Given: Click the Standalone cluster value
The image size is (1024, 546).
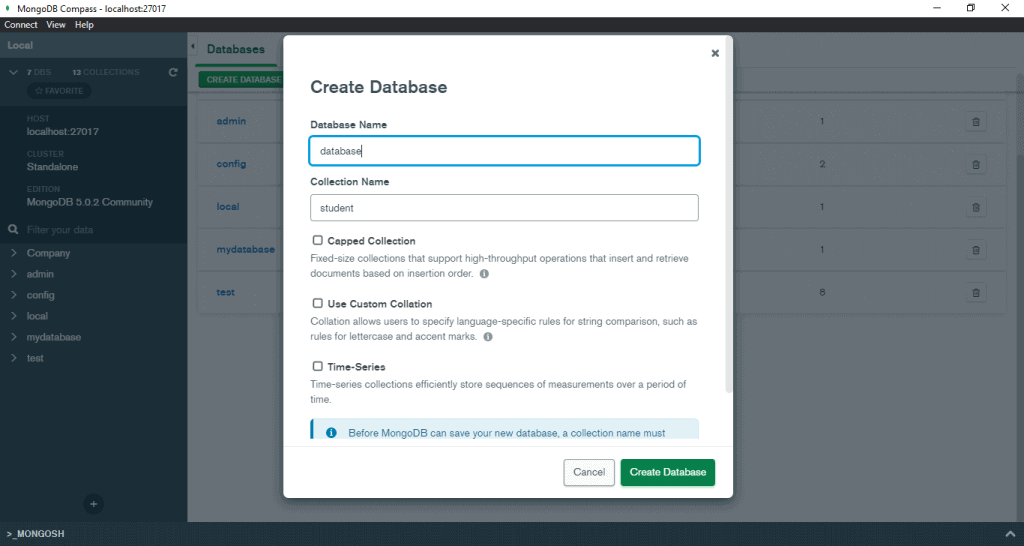Looking at the screenshot, I should click(52, 167).
